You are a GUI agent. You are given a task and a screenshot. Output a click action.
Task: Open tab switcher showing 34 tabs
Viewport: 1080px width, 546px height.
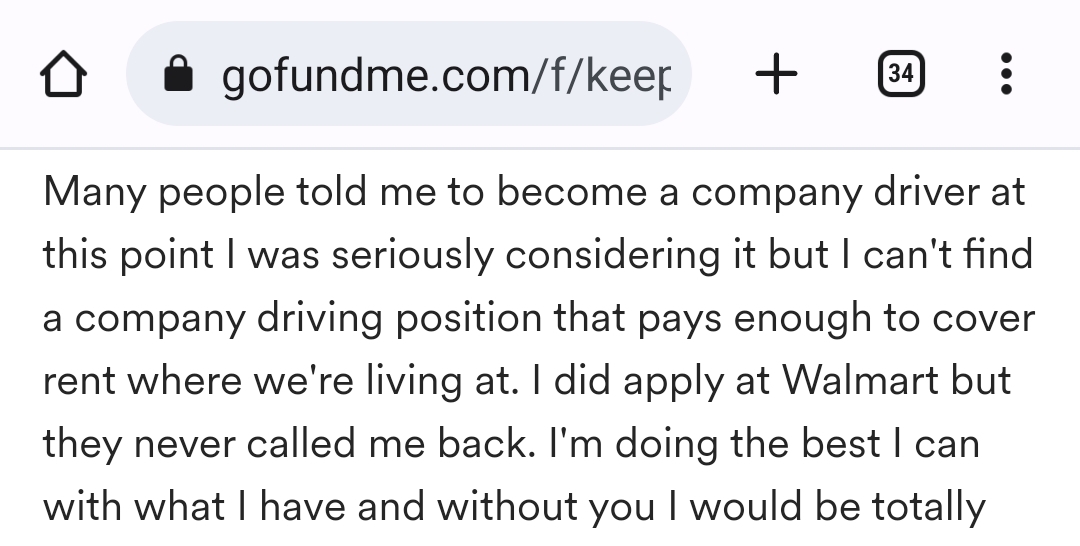tap(901, 74)
